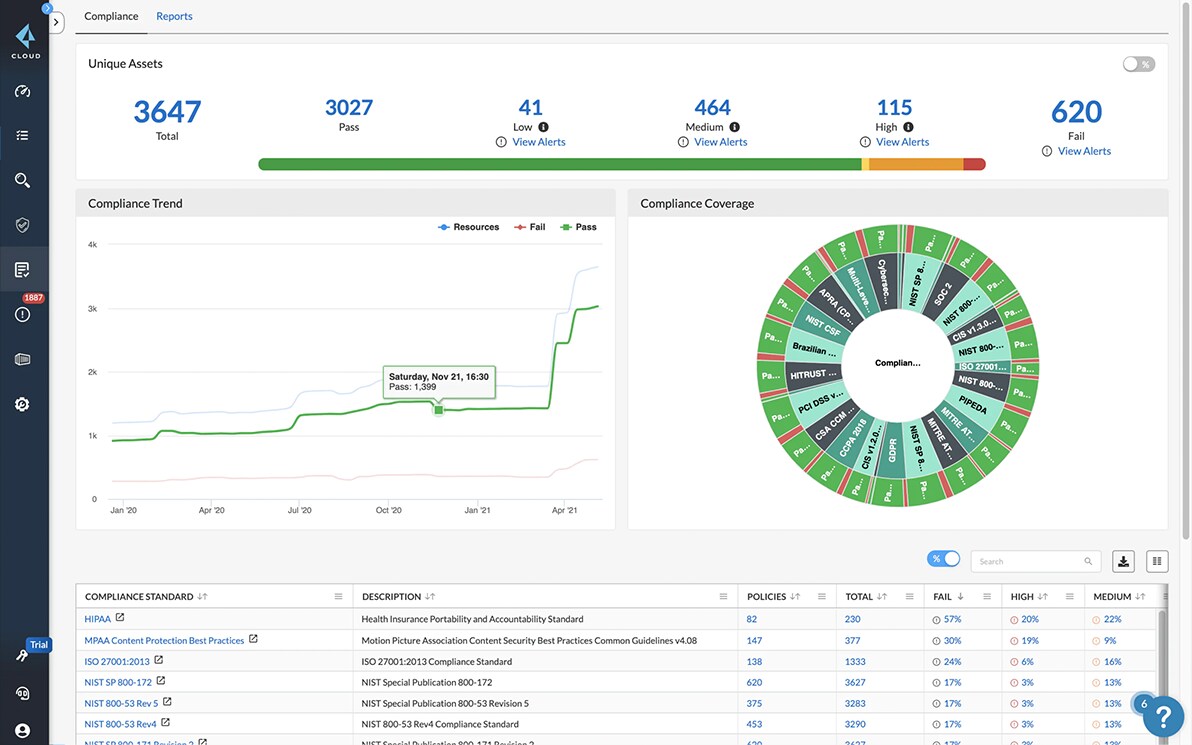Open the column chooser icon beside download

tap(1156, 561)
